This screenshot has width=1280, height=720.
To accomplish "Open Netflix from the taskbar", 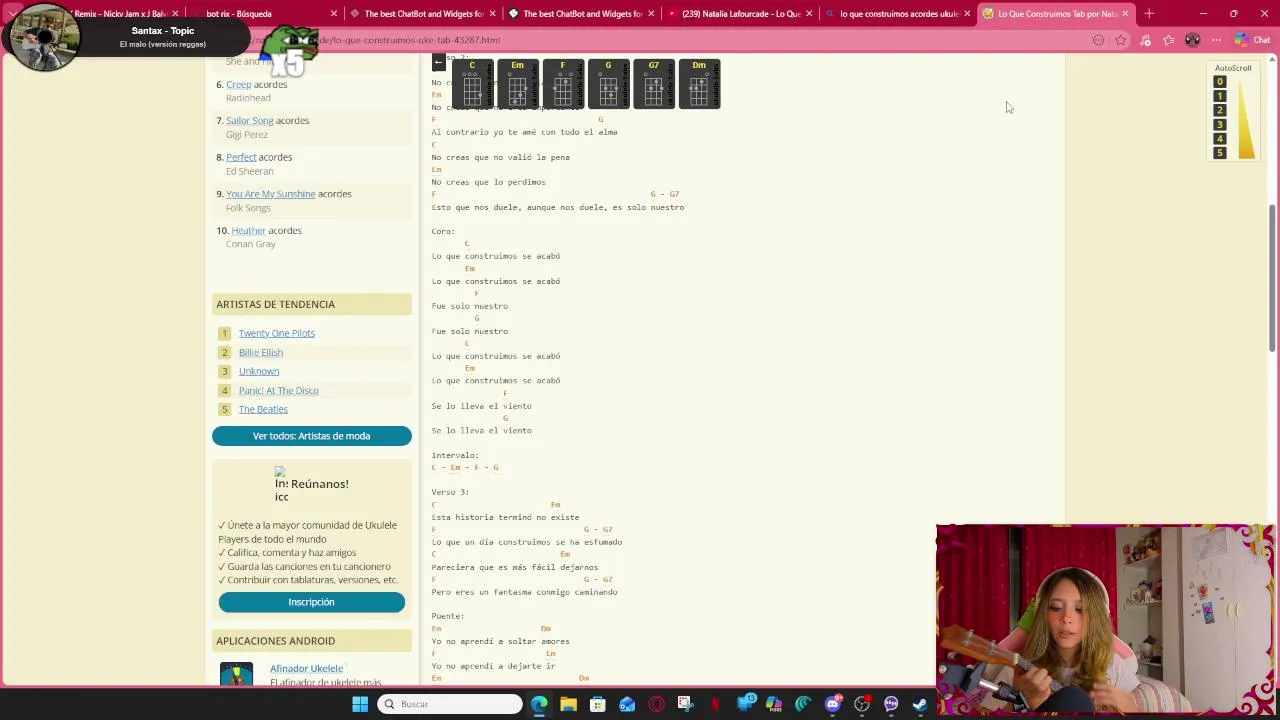I will pos(715,704).
